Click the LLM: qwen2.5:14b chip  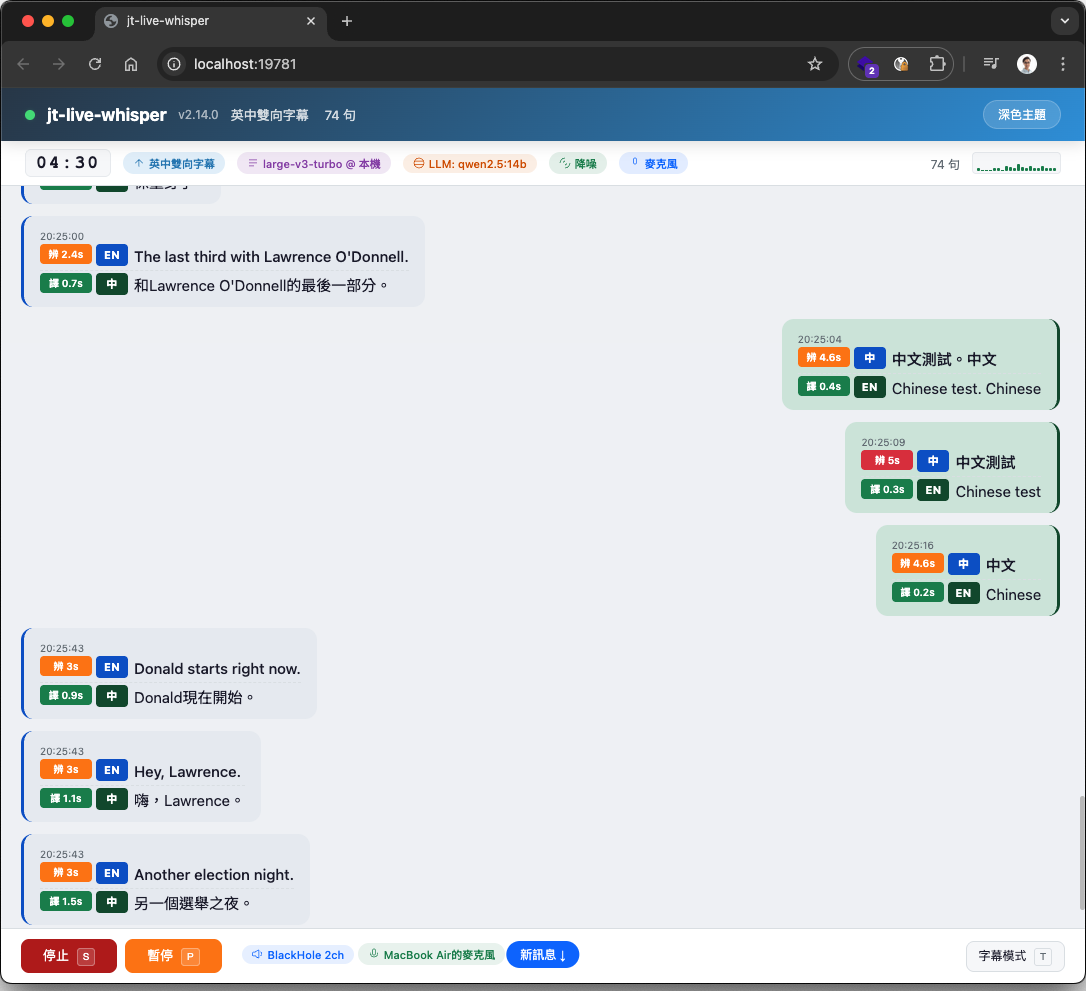pos(470,163)
